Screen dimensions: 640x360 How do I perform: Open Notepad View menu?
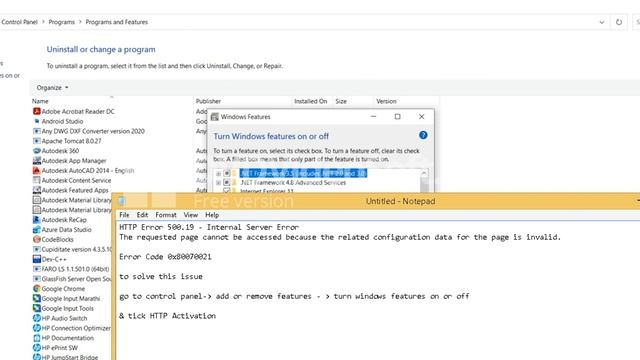[x=191, y=215]
